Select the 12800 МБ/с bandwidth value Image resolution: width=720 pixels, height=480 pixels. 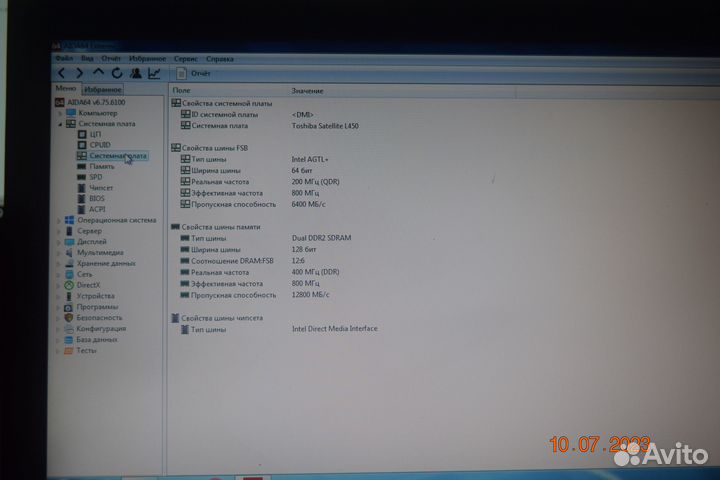pos(310,294)
